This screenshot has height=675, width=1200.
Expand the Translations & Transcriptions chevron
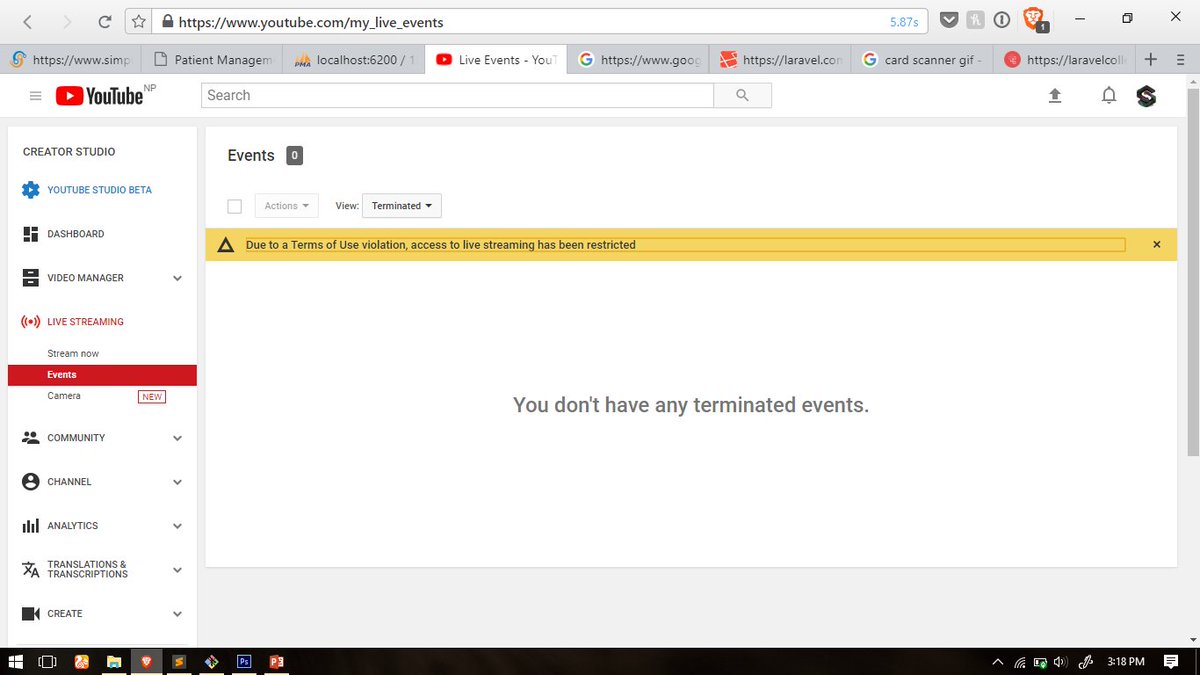coord(177,570)
